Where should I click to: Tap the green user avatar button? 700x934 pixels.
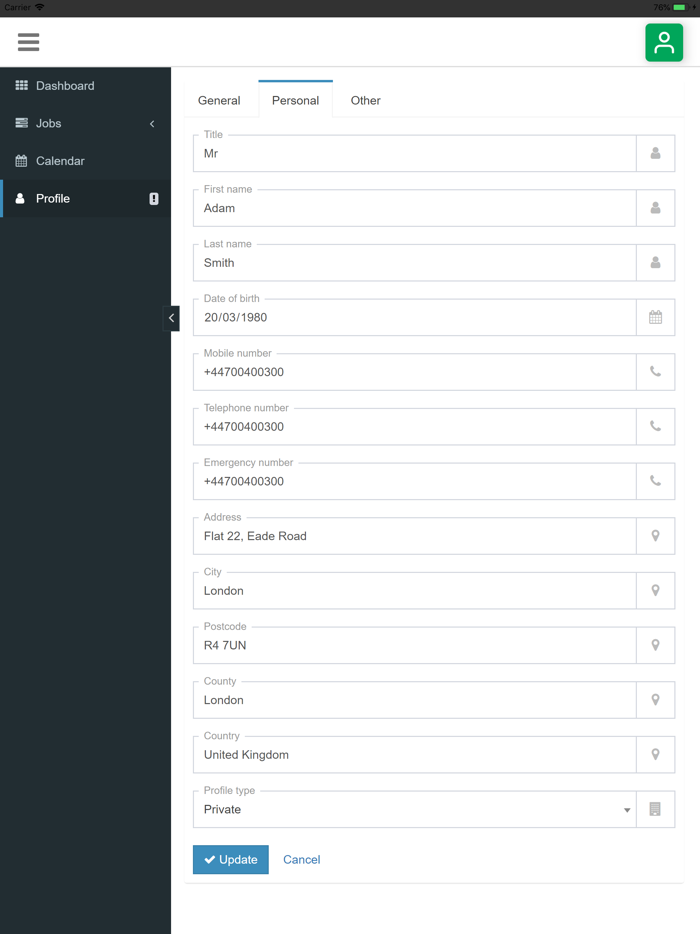pyautogui.click(x=664, y=43)
